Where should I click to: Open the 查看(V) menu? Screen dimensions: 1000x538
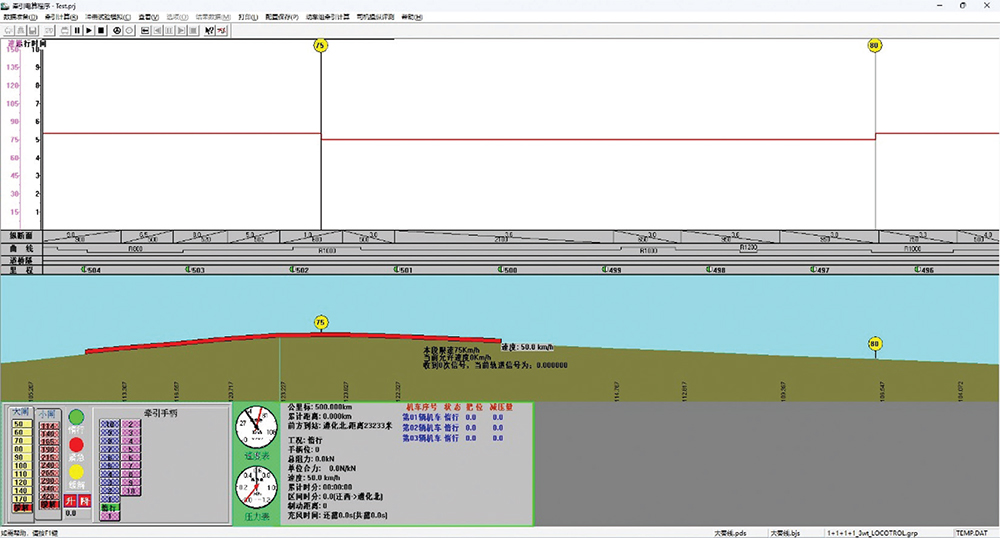point(148,17)
